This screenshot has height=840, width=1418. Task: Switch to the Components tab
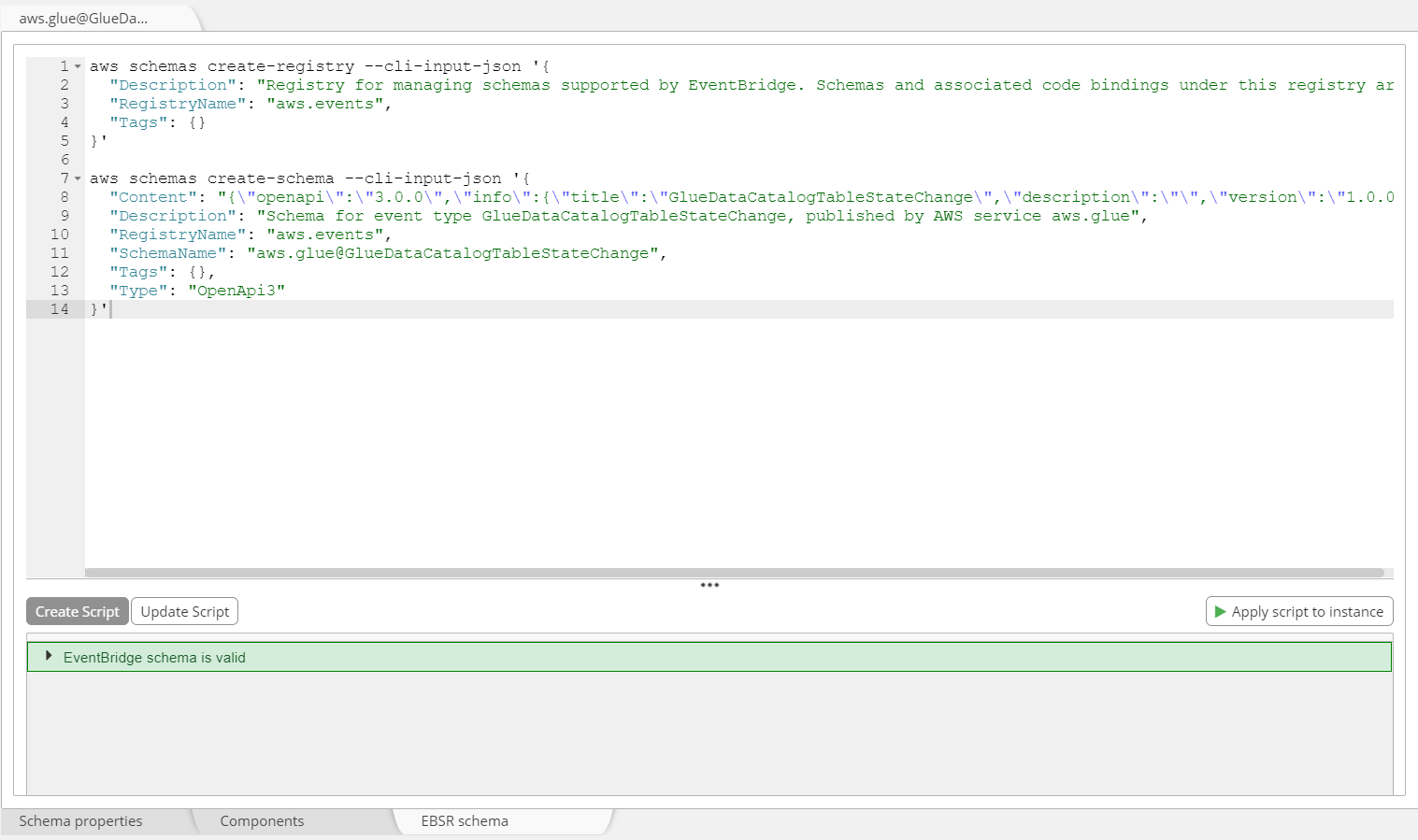click(x=262, y=820)
